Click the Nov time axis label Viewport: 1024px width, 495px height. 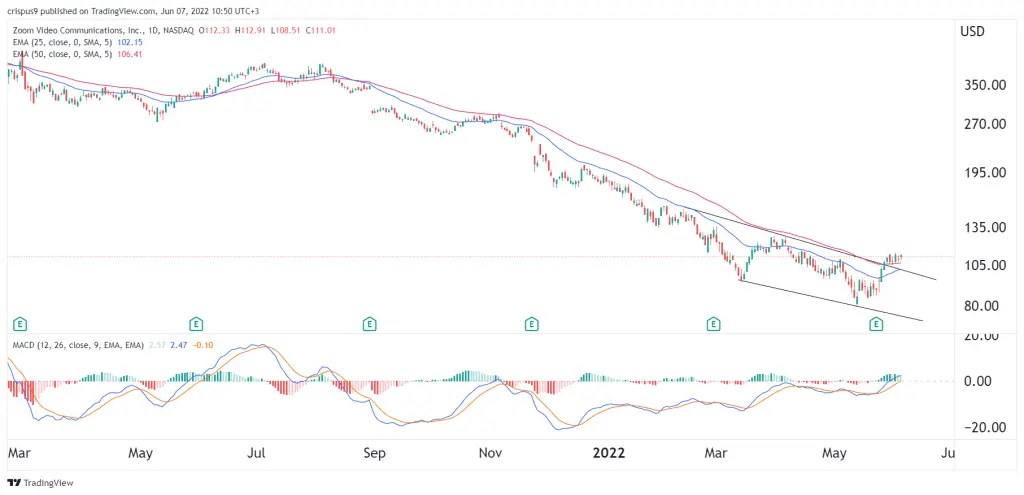490,452
